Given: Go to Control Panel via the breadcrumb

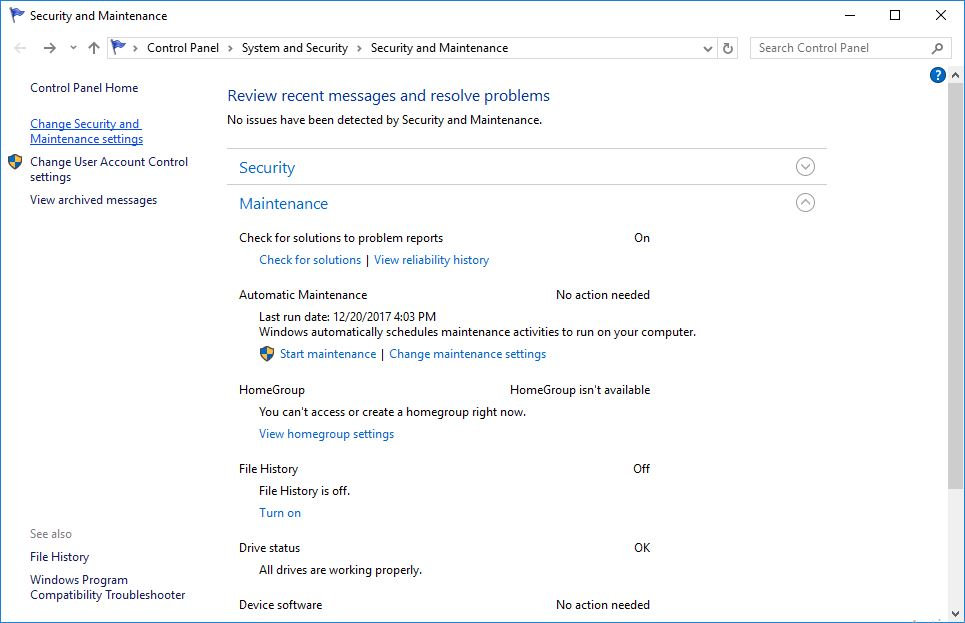Looking at the screenshot, I should pyautogui.click(x=183, y=47).
